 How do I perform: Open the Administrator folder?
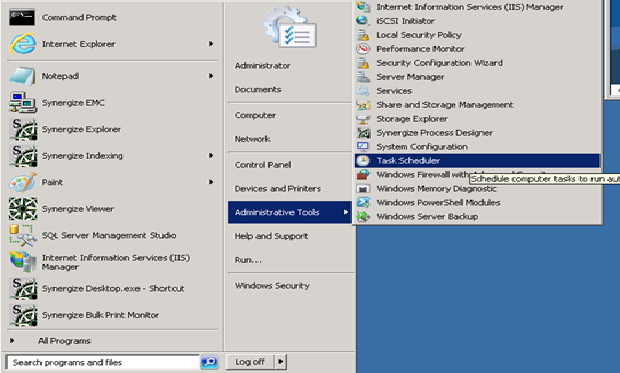click(x=263, y=66)
